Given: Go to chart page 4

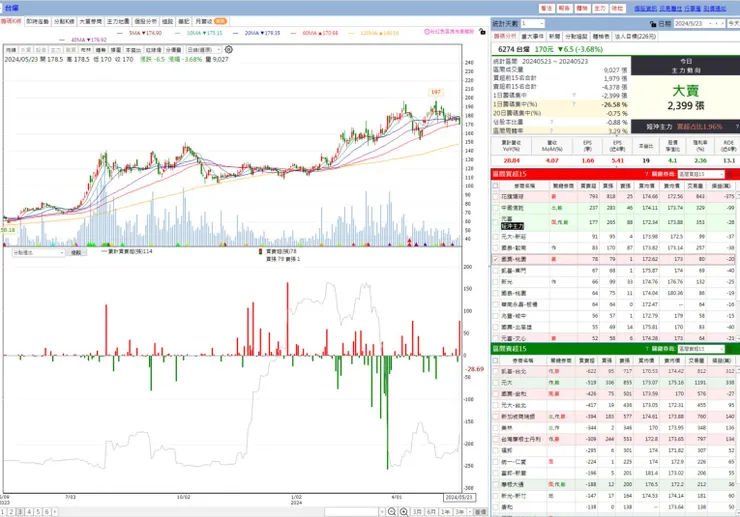Looking at the screenshot, I should coord(29,512).
